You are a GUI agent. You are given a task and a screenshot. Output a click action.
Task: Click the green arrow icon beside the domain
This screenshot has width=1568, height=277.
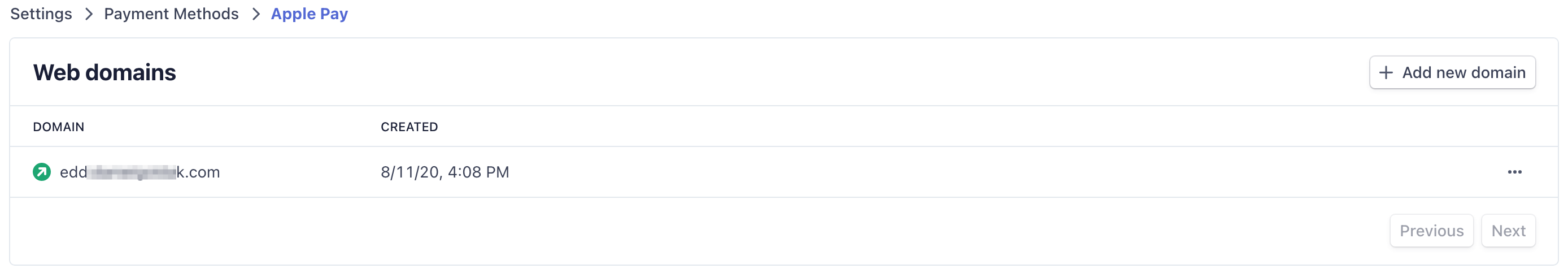(41, 172)
